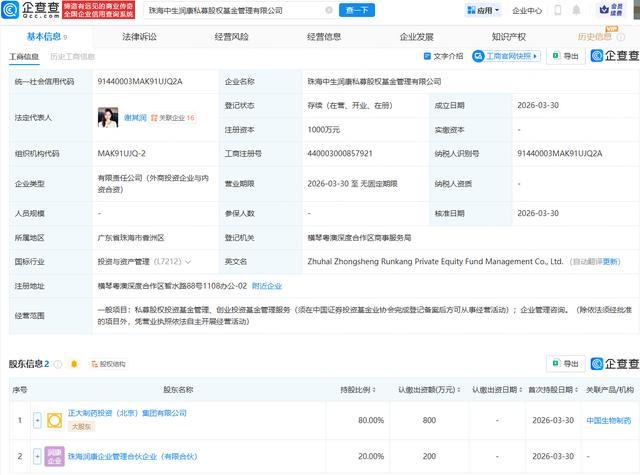Clear the search box with the X icon

[x=329, y=10]
